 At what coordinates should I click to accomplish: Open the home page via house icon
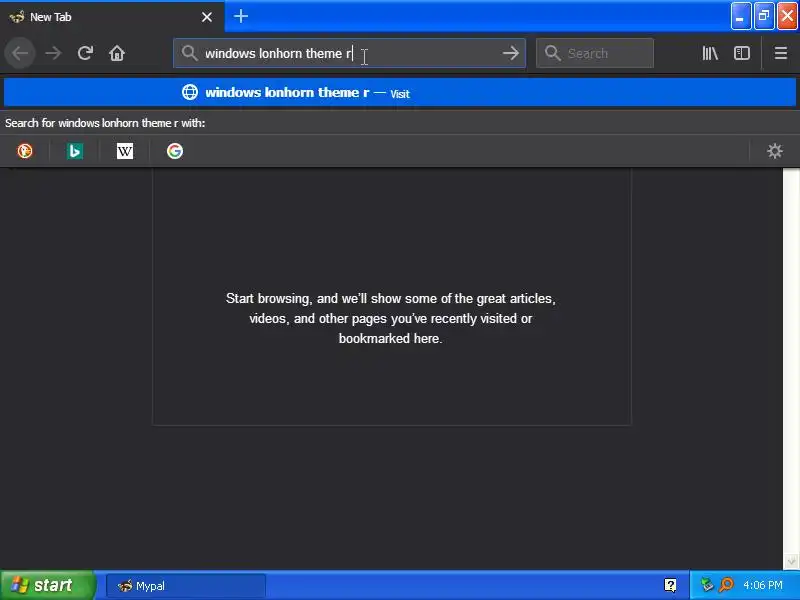(x=117, y=53)
